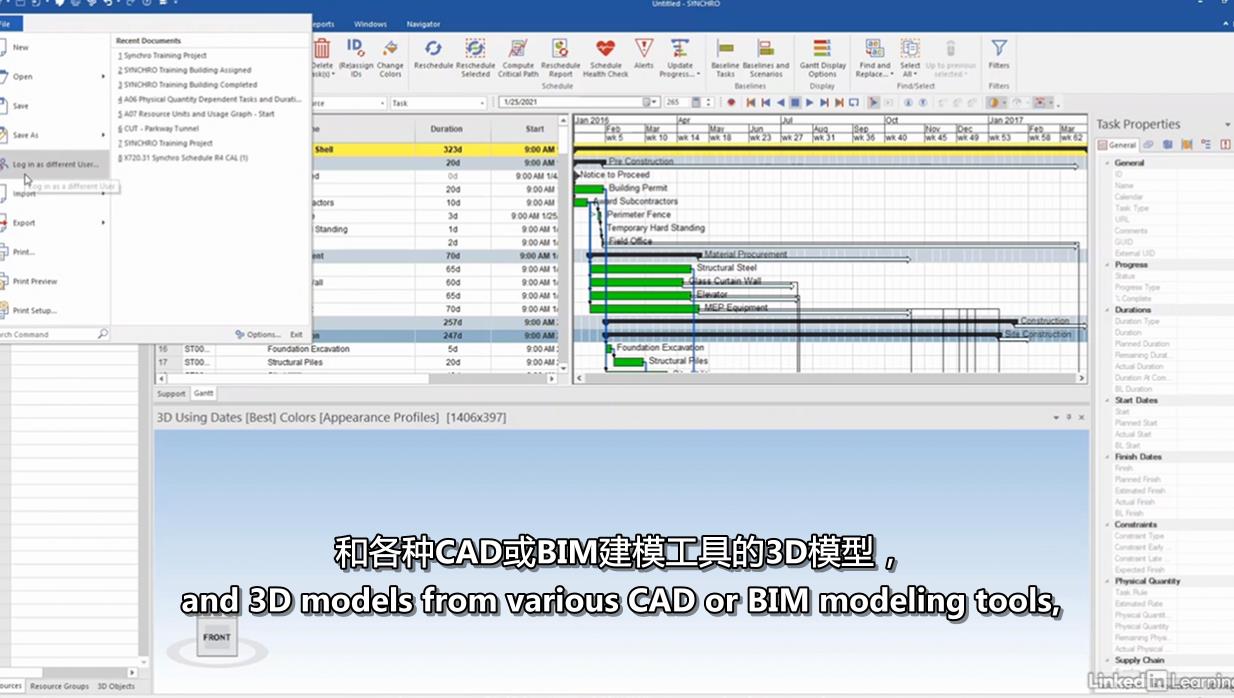Jump to the start of the simulation
The width and height of the screenshot is (1234, 698).
coord(751,102)
